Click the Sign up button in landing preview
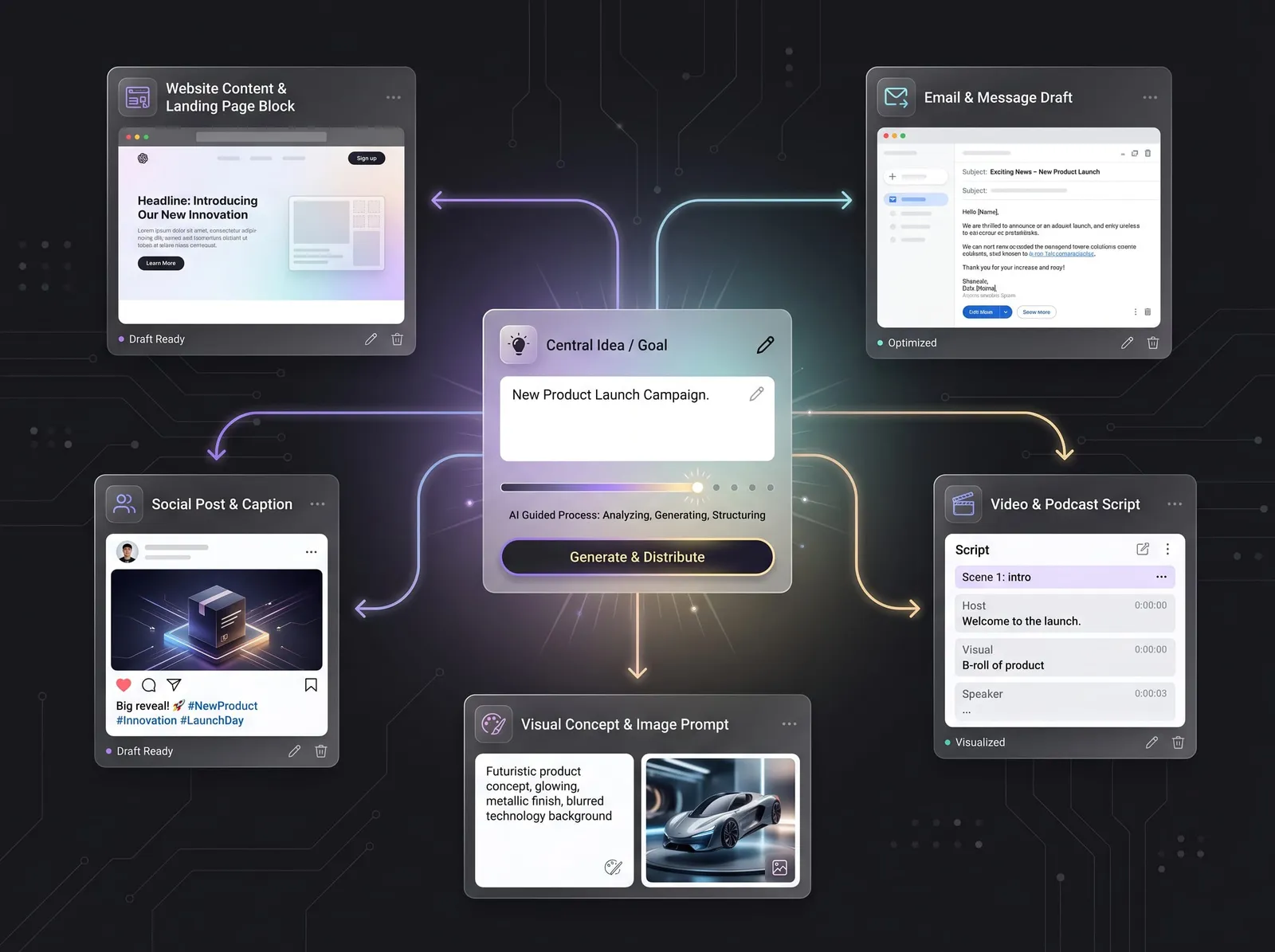The image size is (1275, 952). pos(367,158)
